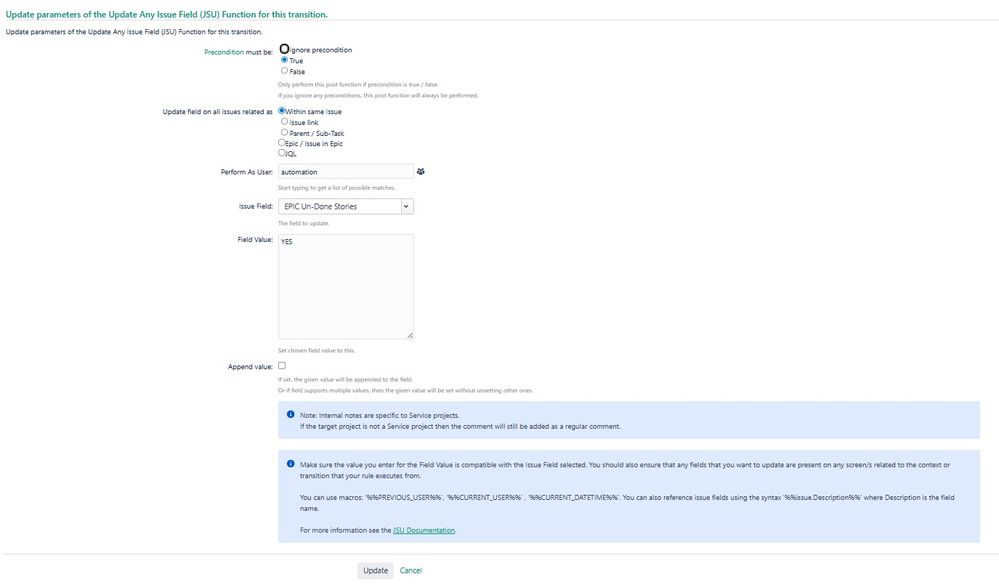
Task: Open the JSU Documentation link
Action: coord(424,529)
